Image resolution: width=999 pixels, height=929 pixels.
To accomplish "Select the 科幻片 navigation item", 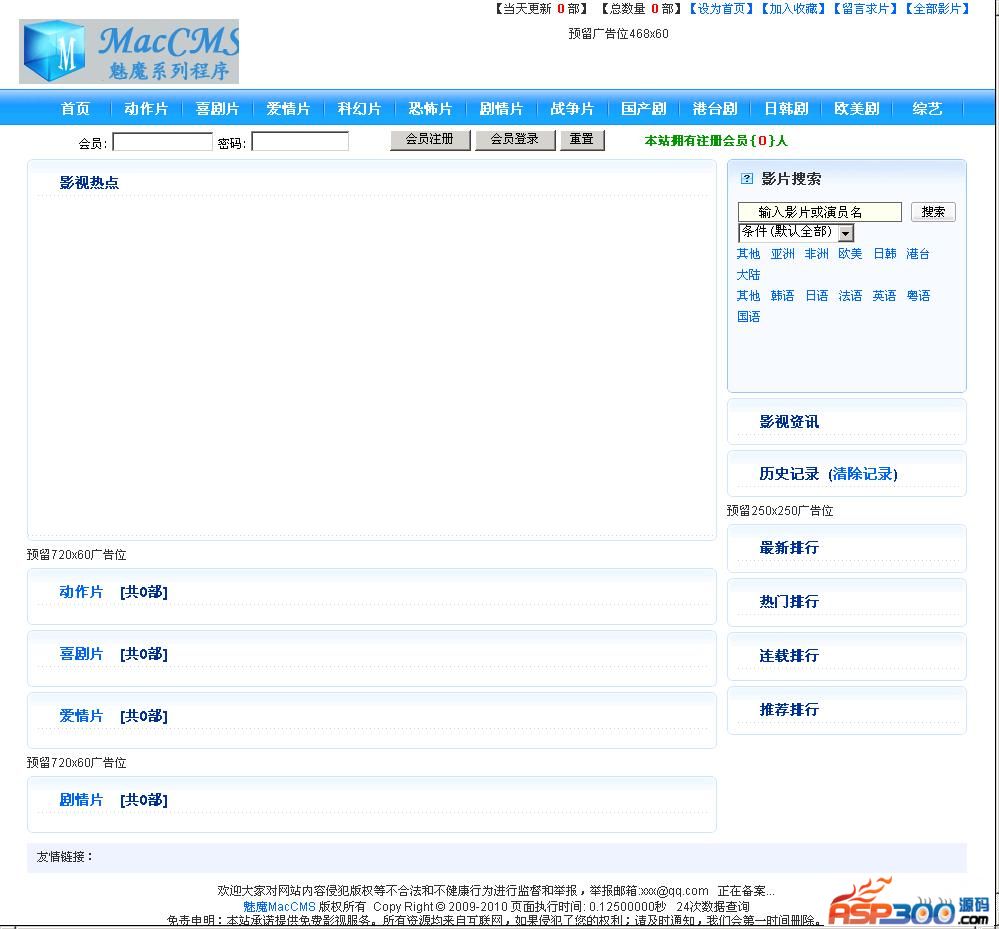I will tap(359, 108).
